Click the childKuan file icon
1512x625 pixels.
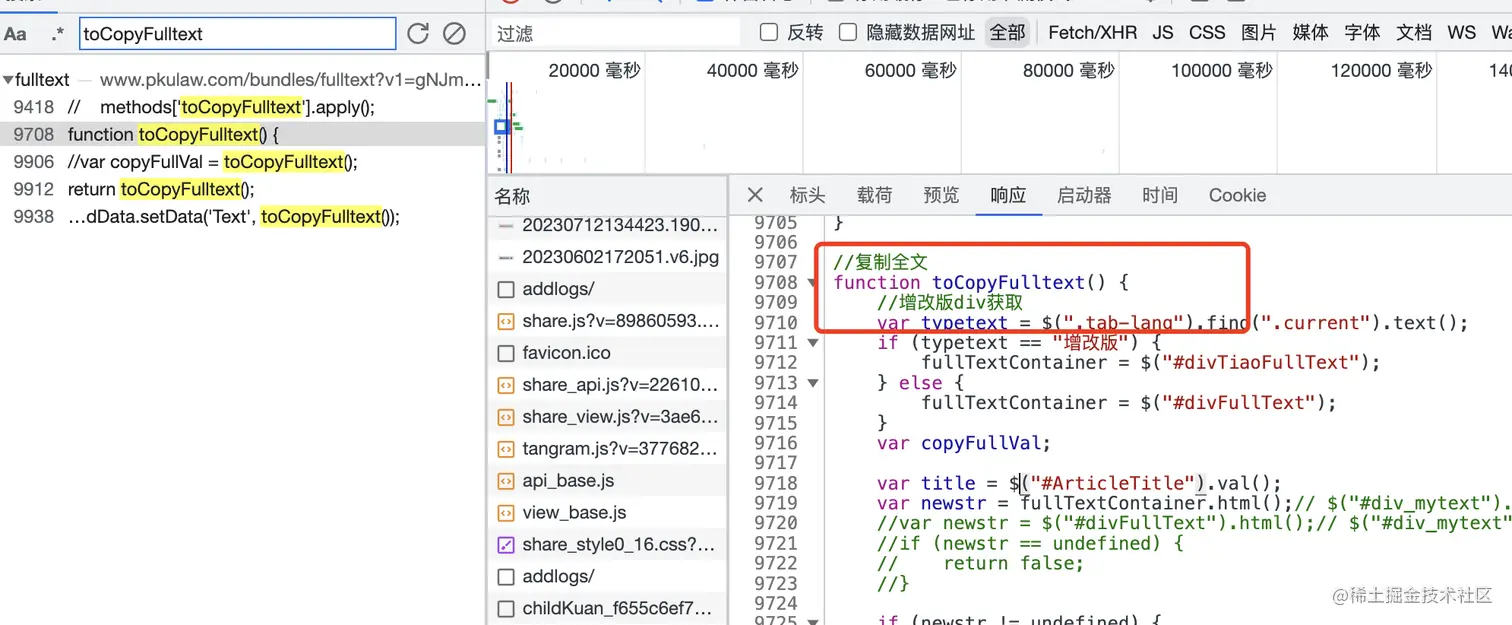[505, 609]
